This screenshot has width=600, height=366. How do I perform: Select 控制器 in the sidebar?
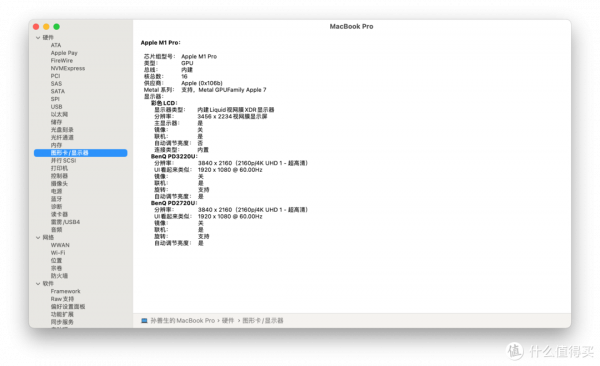tap(59, 176)
